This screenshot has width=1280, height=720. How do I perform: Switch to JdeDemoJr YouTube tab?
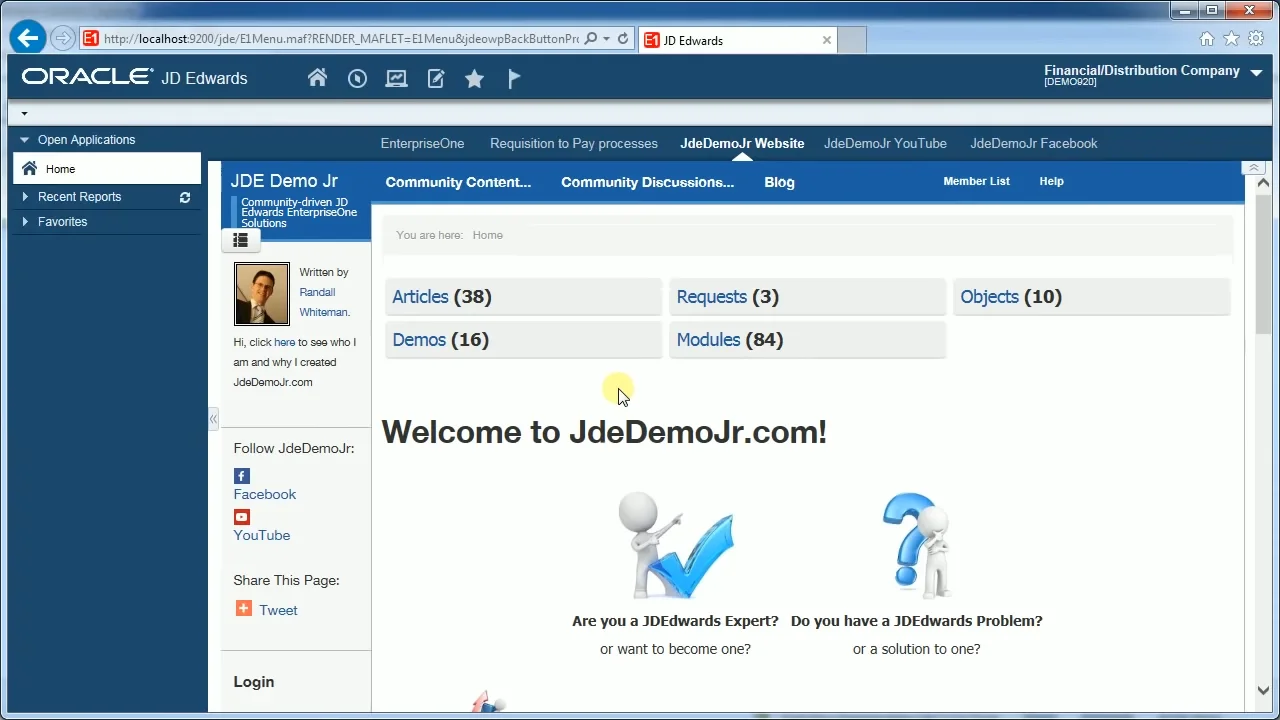[x=885, y=143]
